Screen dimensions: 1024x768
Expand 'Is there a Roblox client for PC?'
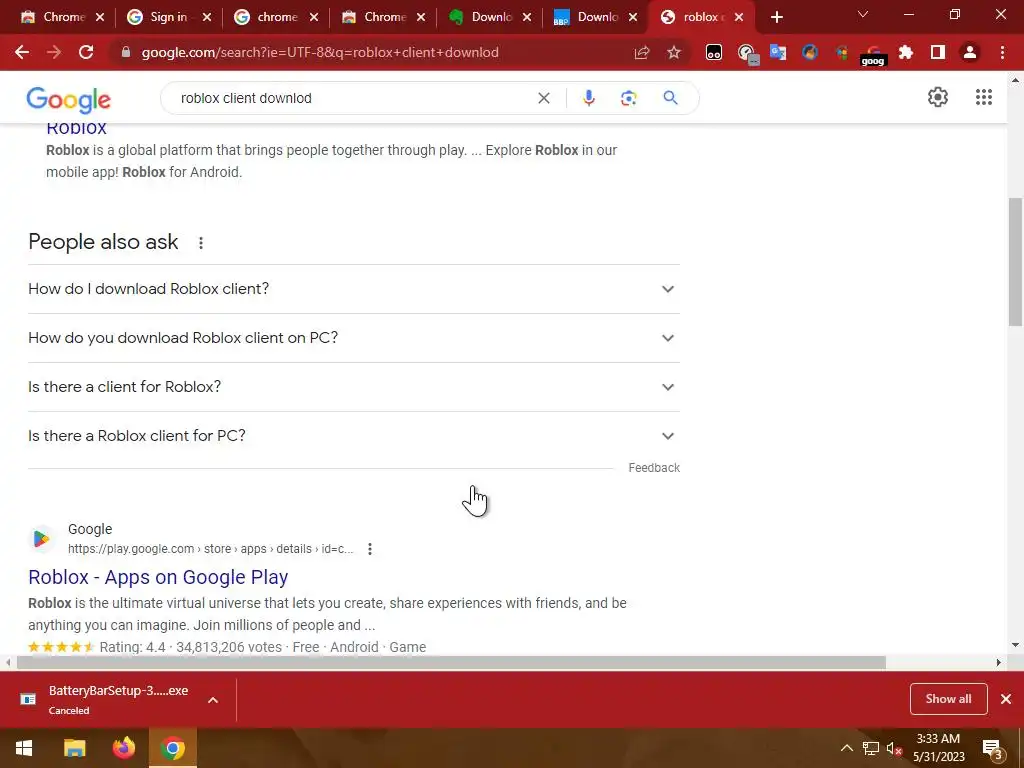pyautogui.click(x=354, y=436)
